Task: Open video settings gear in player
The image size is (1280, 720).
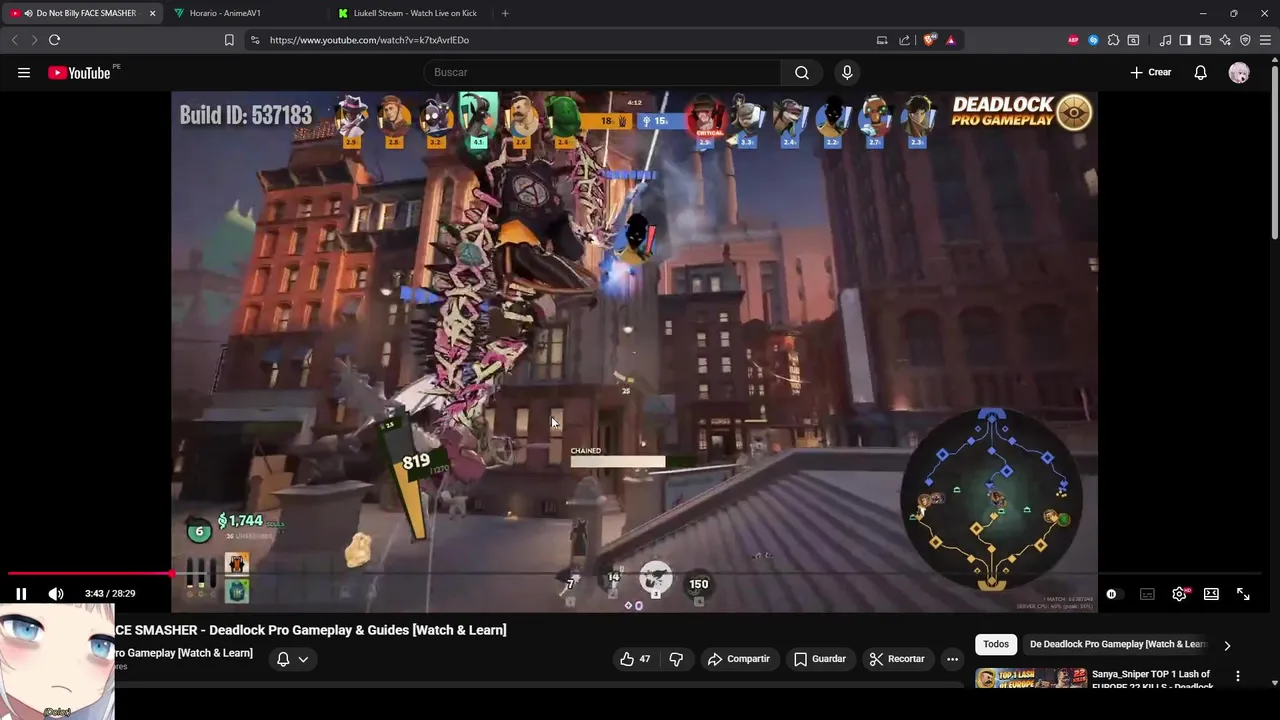Action: coord(1179,594)
